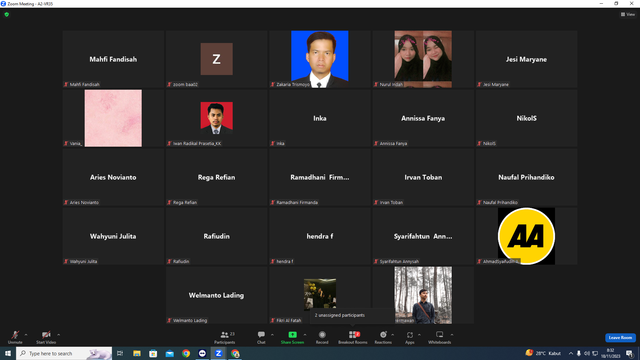
Task: Click the Irvan Toban participant name
Action: (423, 177)
